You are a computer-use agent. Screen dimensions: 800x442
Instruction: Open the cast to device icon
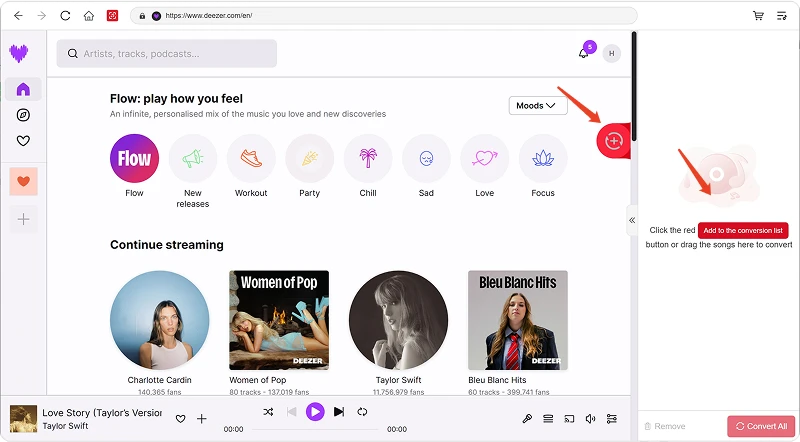569,419
